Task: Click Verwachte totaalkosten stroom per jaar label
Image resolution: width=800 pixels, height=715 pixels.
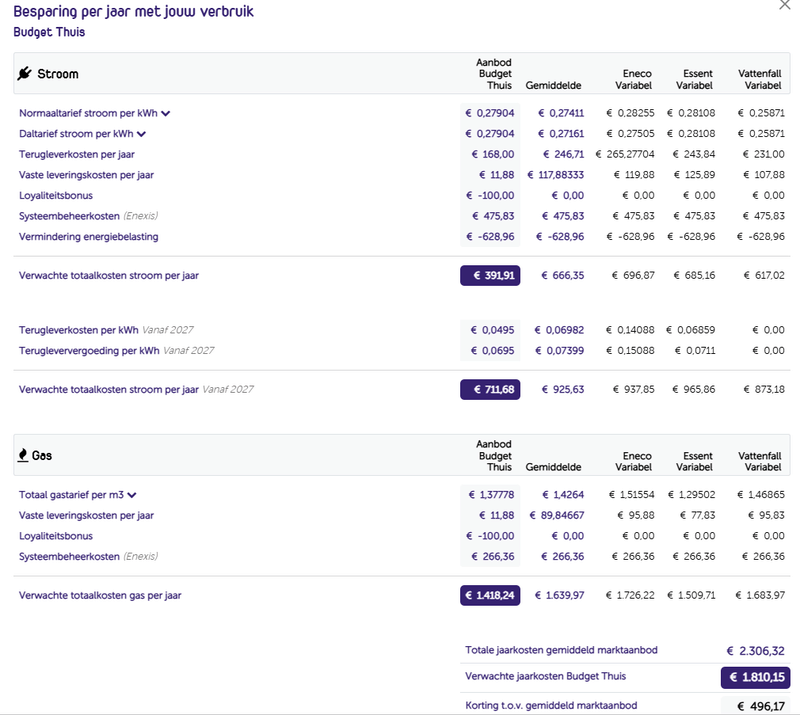Action: [x=109, y=276]
